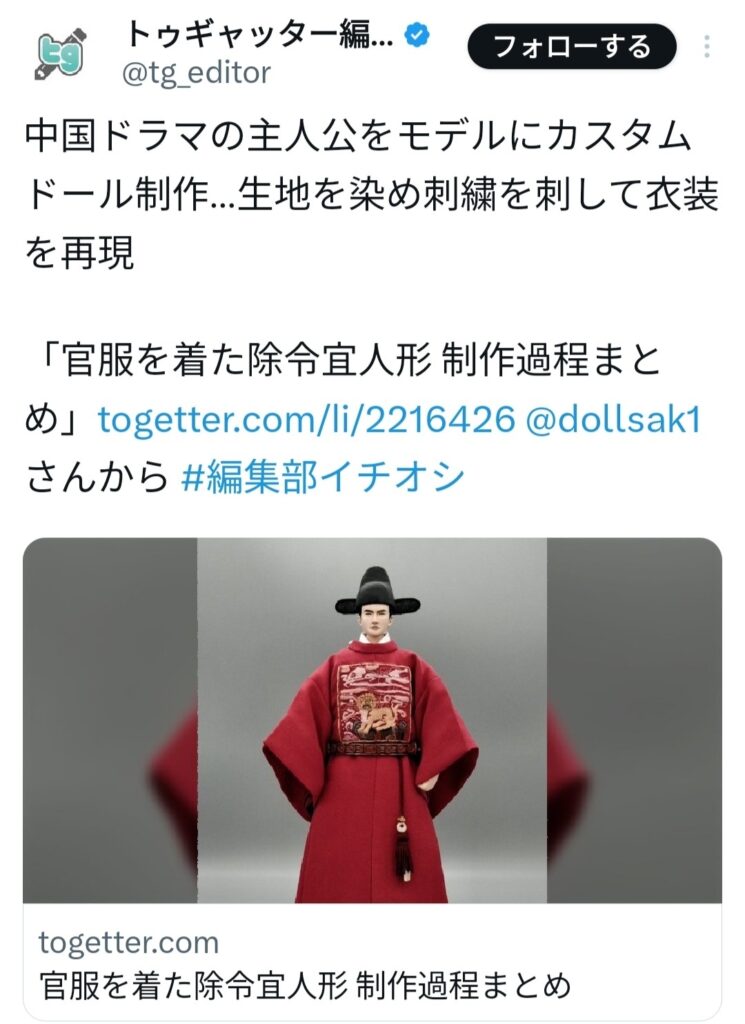The height and width of the screenshot is (1024, 745).
Task: Click the さんから text before hashtag
Action: [x=97, y=477]
